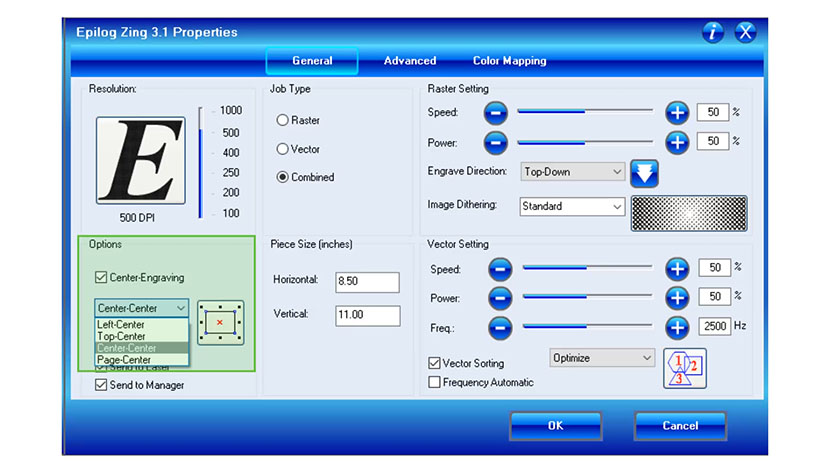Click the vector sorting order icon
Screen dimensions: 830x473
(x=684, y=367)
